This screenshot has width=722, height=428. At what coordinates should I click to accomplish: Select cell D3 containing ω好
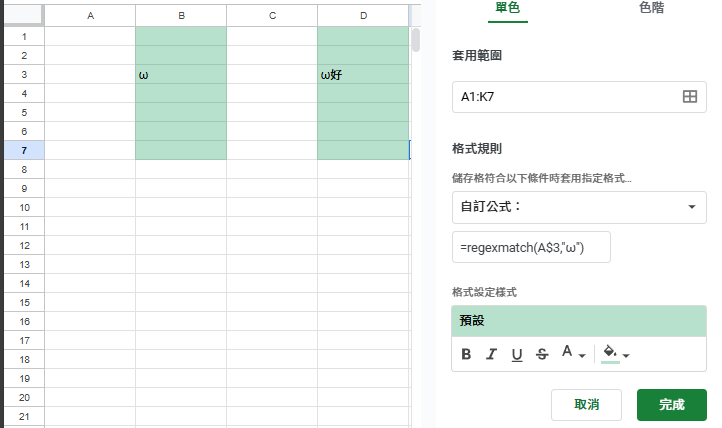(363, 75)
